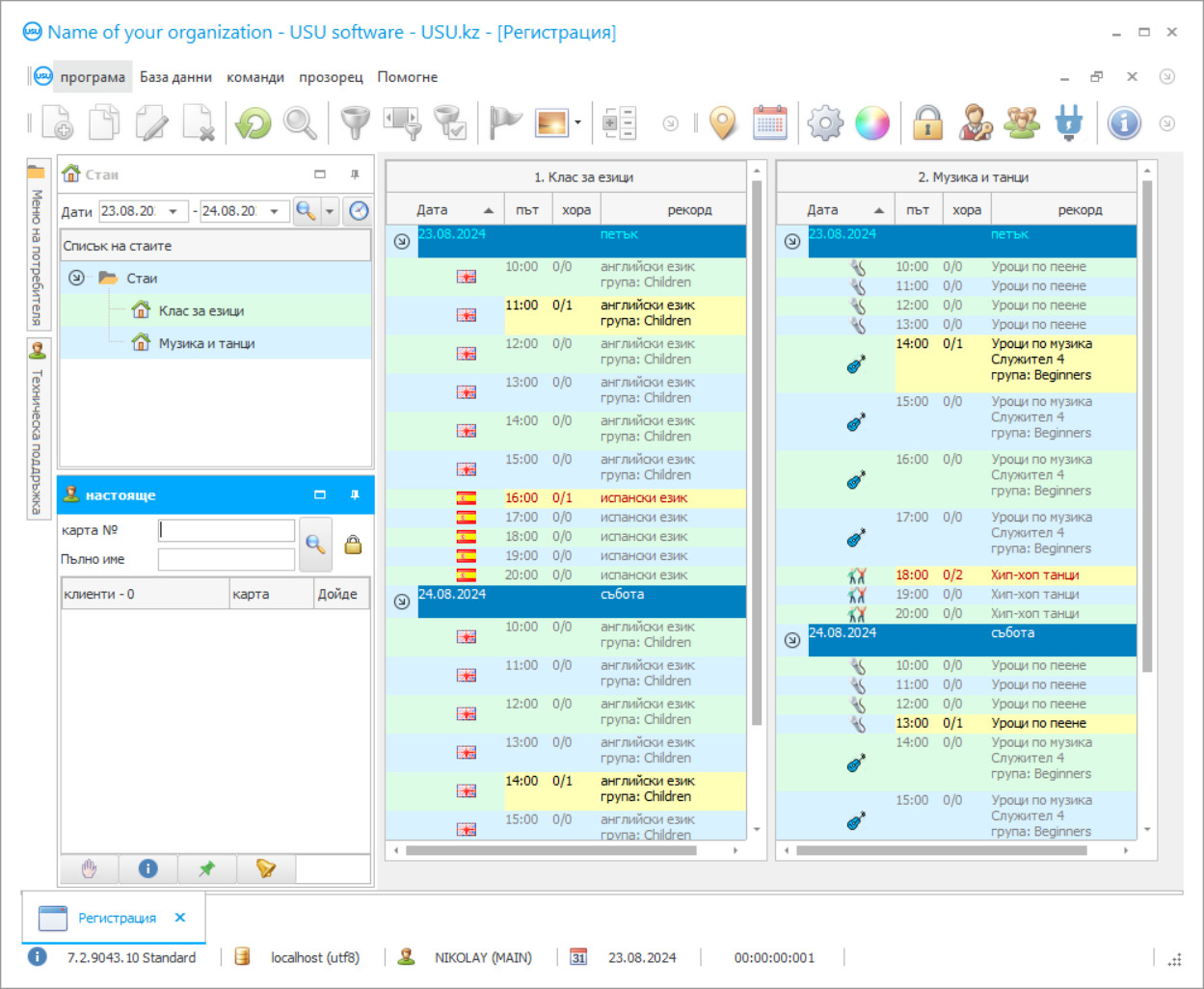This screenshot has height=989, width=1204.
Task: Click the refresh green arrow toolbar icon
Action: 254,123
